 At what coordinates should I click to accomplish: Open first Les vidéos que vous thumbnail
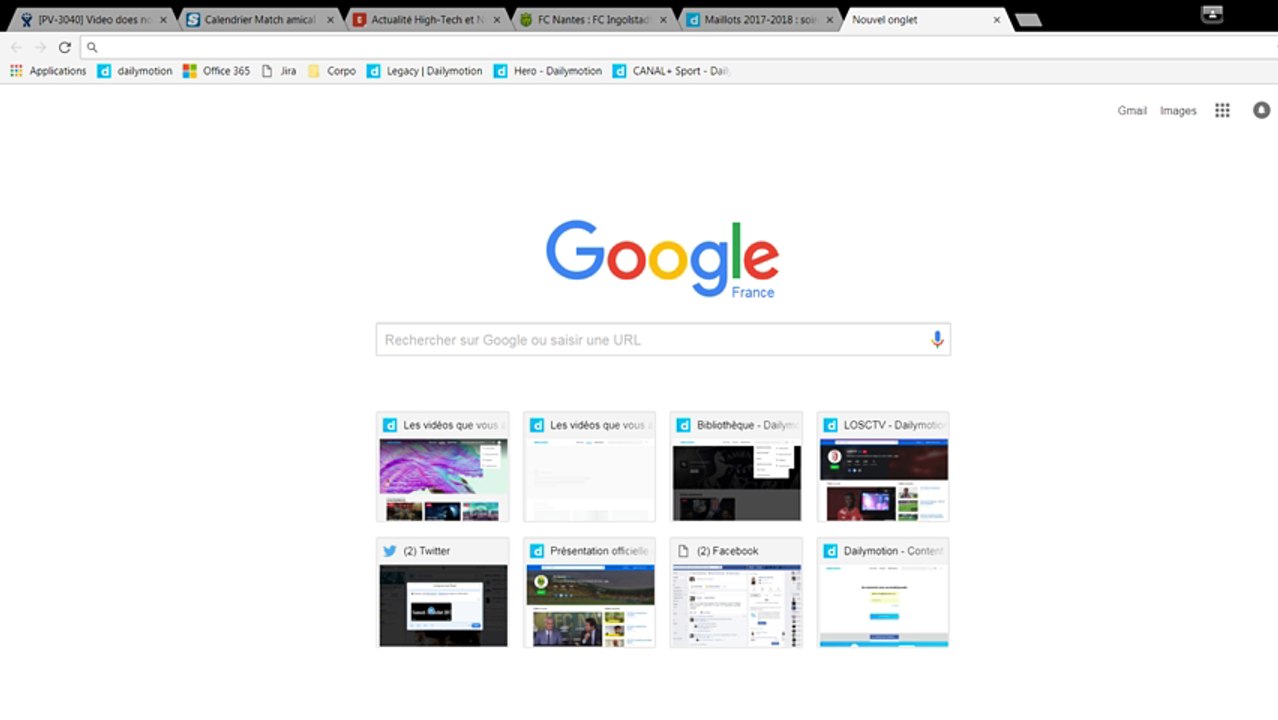point(443,467)
